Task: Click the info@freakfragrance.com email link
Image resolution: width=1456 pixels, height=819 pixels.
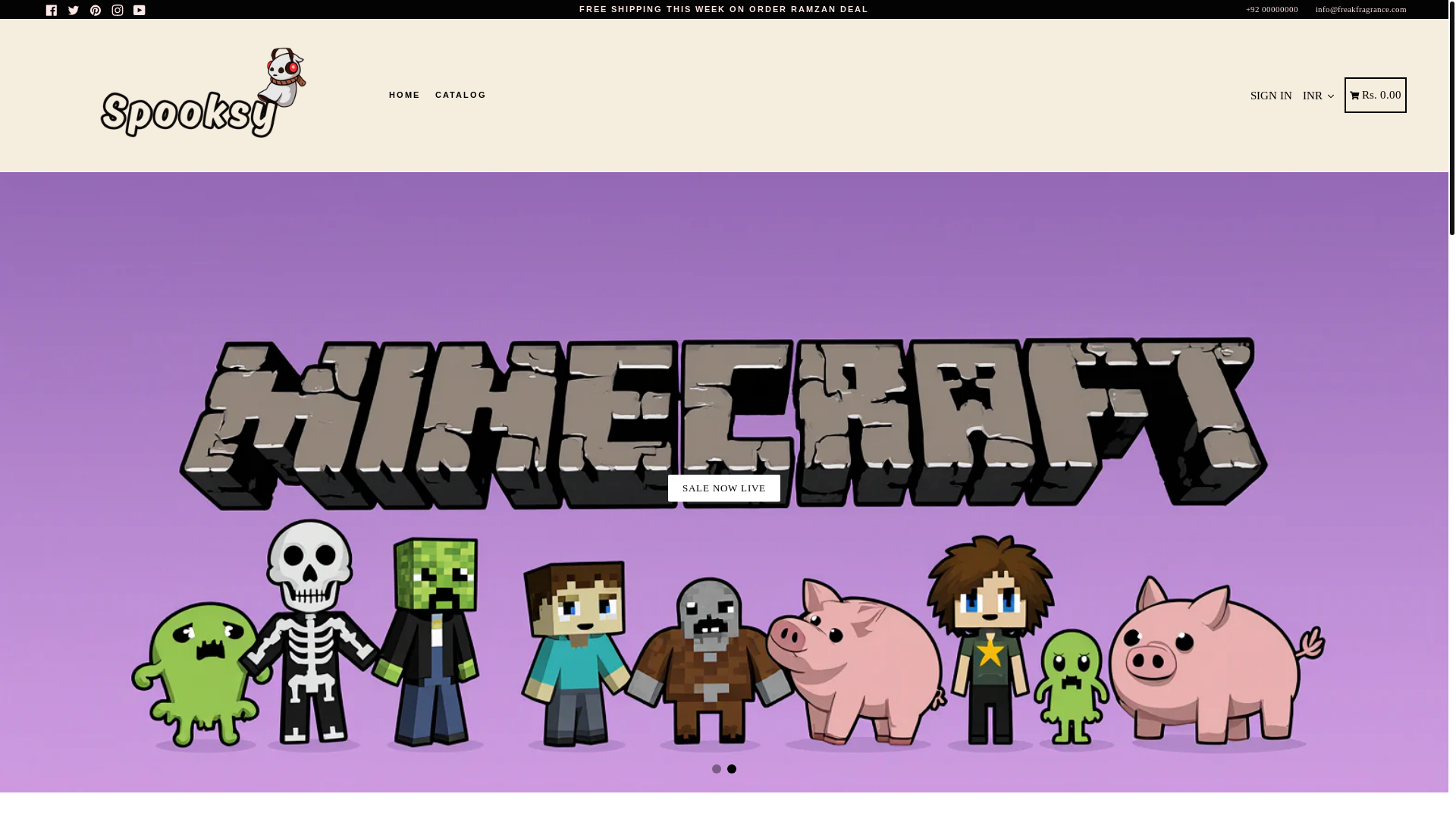Action: [x=1361, y=9]
